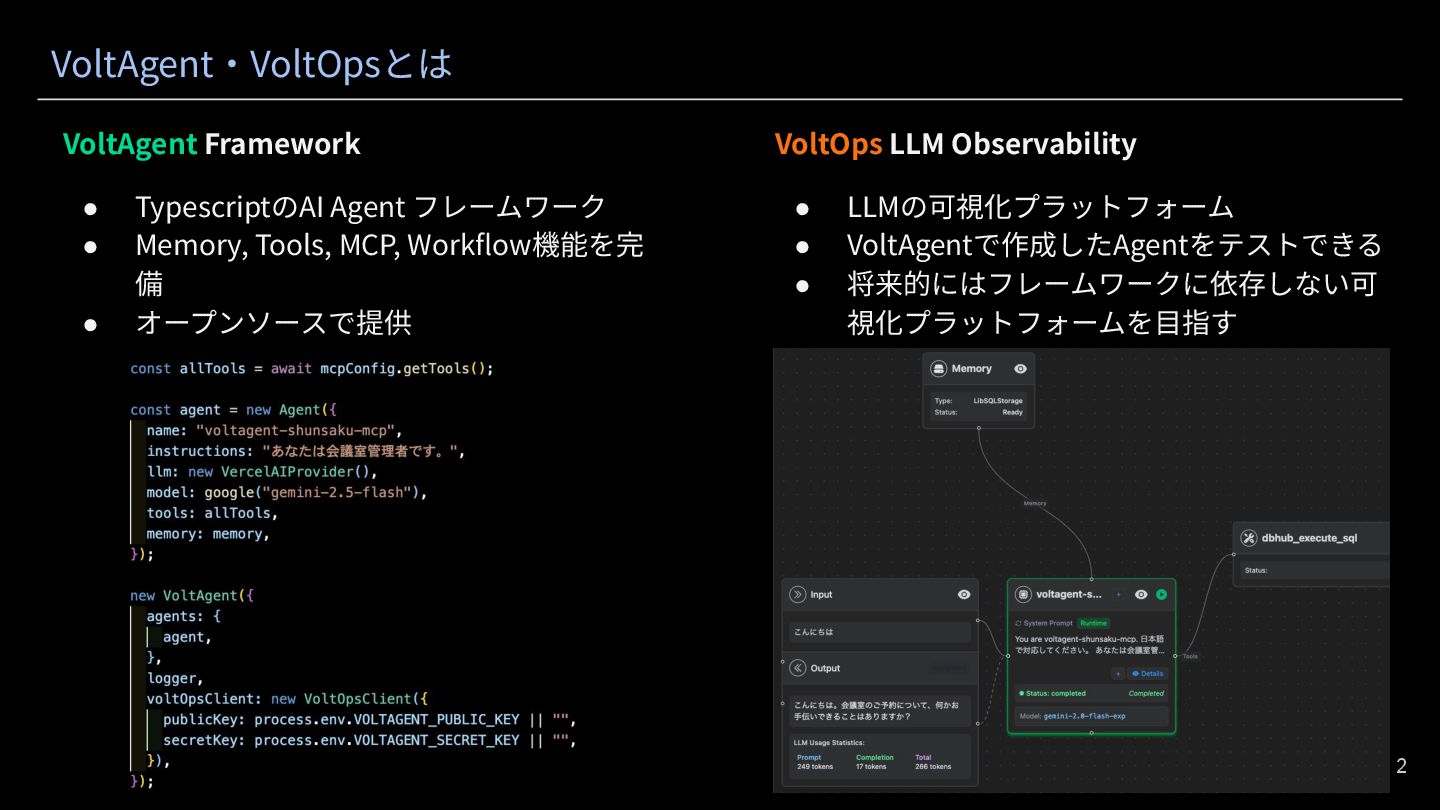Click the Tools edge label on connector

pyautogui.click(x=1190, y=656)
